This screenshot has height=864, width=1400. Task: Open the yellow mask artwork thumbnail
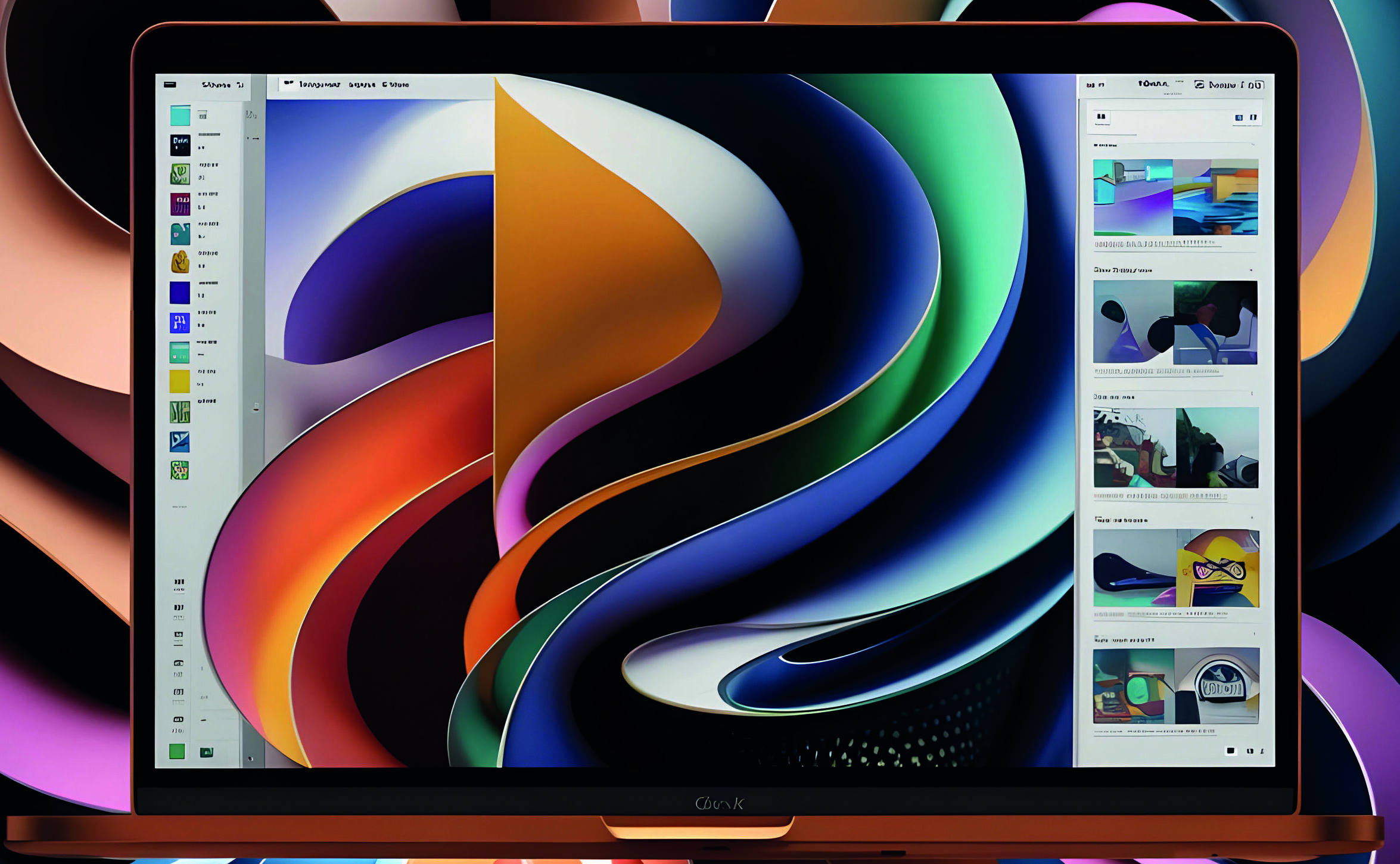(1217, 568)
